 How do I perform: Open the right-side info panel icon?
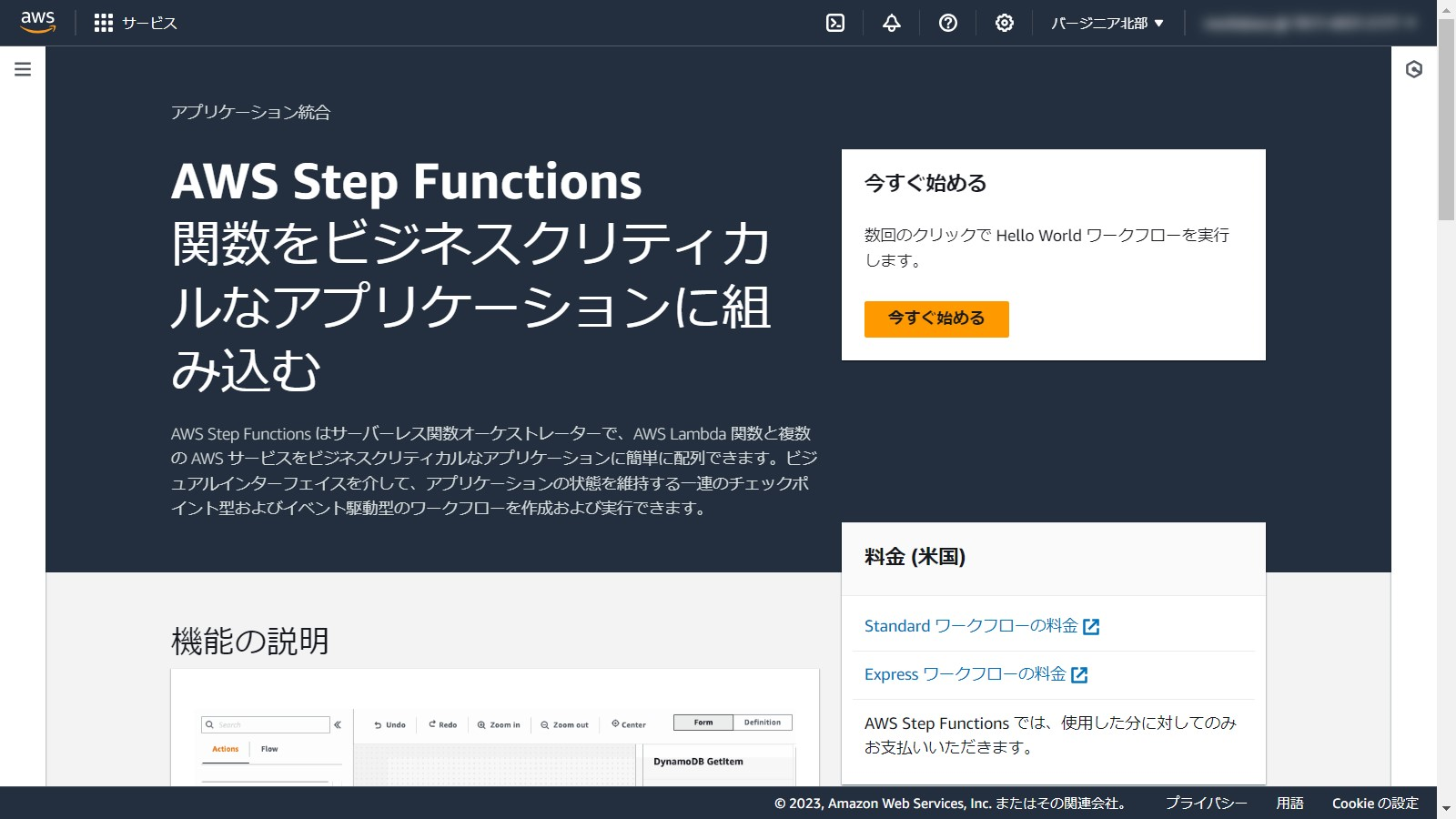pos(1413,69)
